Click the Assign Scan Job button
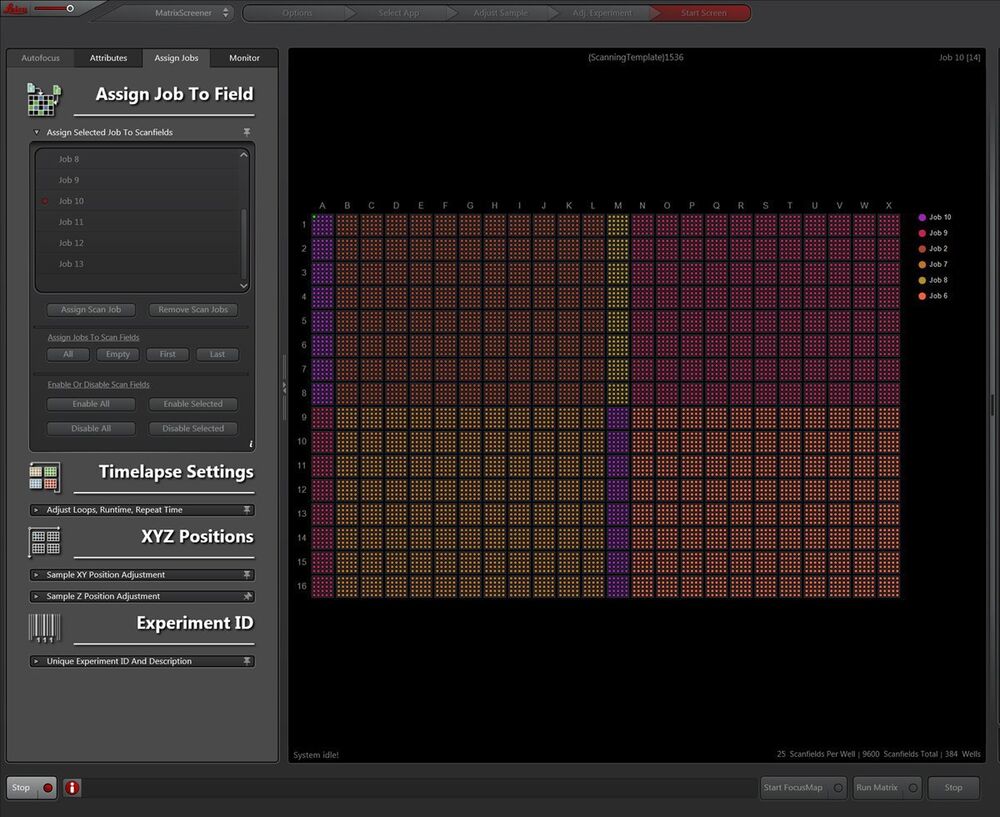Image resolution: width=1000 pixels, height=817 pixels. coord(91,309)
